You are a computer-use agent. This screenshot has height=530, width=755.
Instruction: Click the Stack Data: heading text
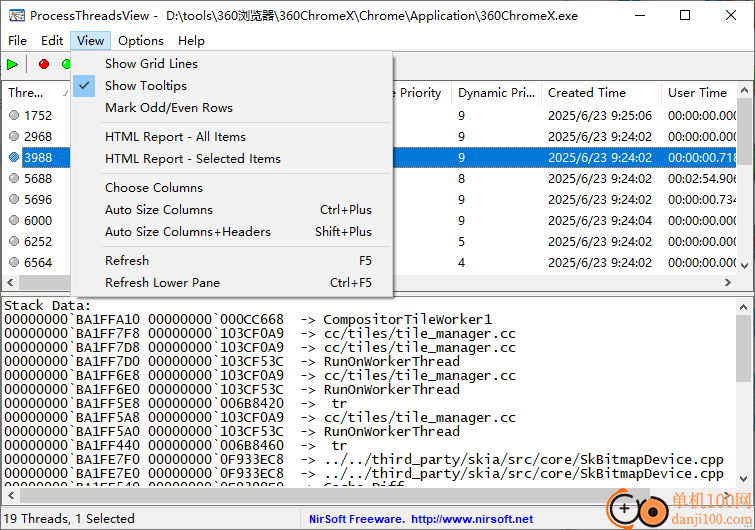(47, 306)
